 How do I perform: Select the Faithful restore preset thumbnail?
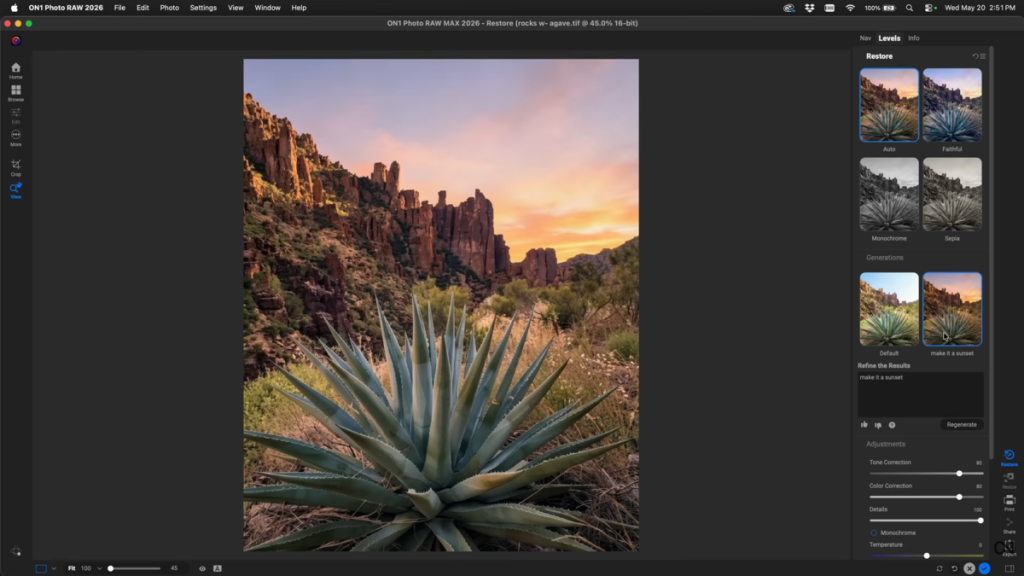tap(952, 105)
